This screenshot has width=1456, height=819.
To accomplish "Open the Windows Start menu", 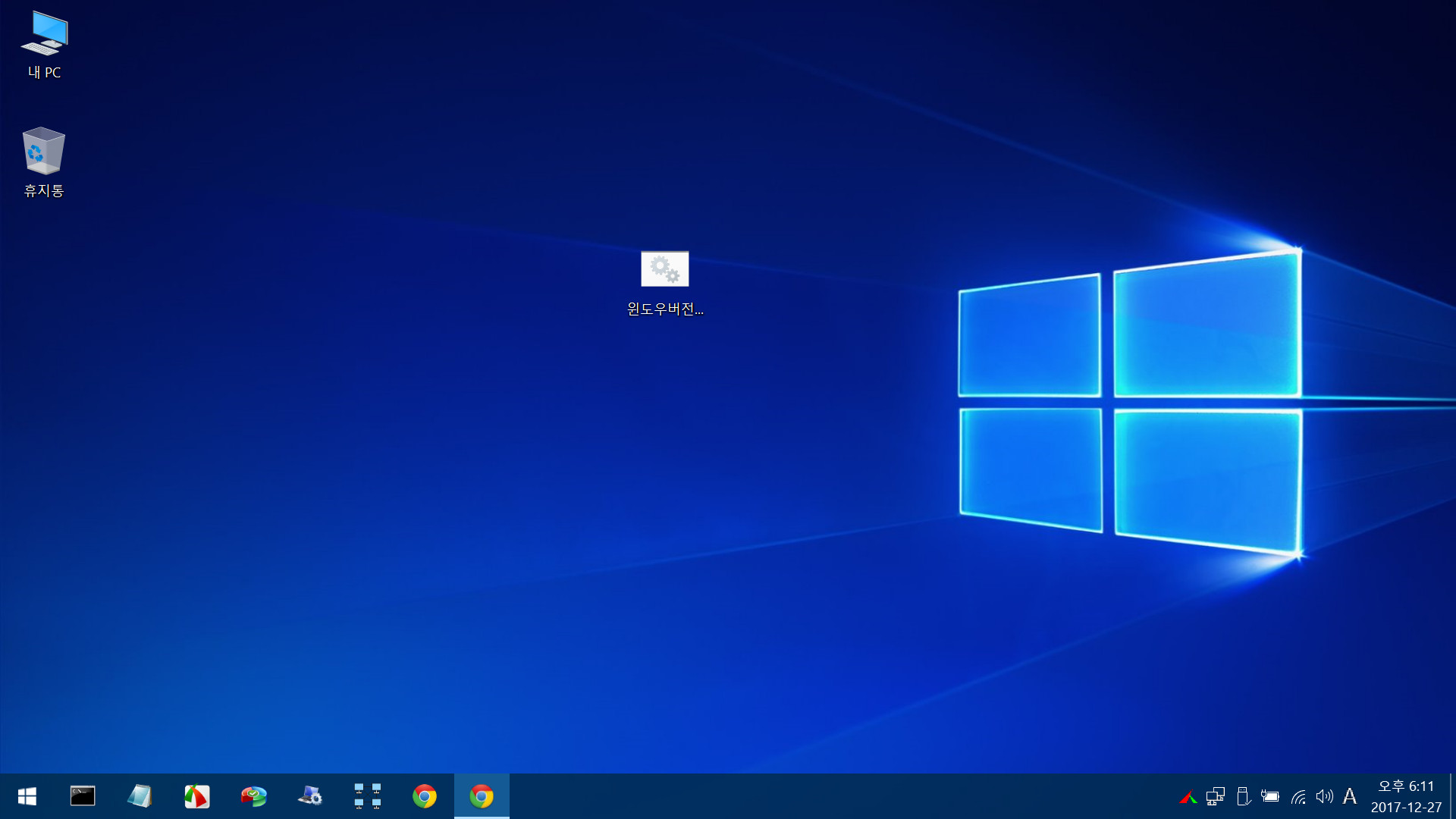I will (27, 796).
